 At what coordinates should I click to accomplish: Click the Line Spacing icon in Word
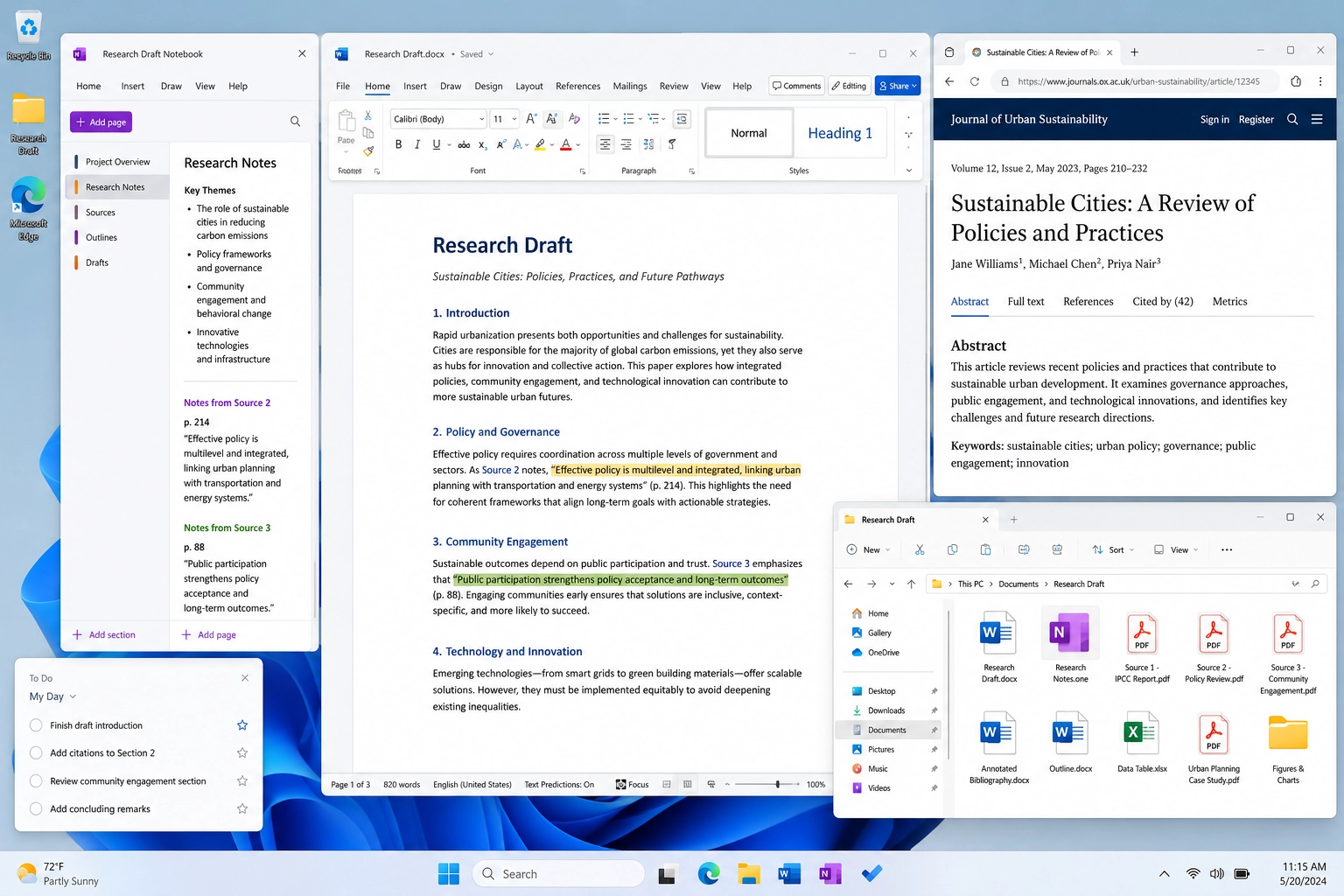648,144
